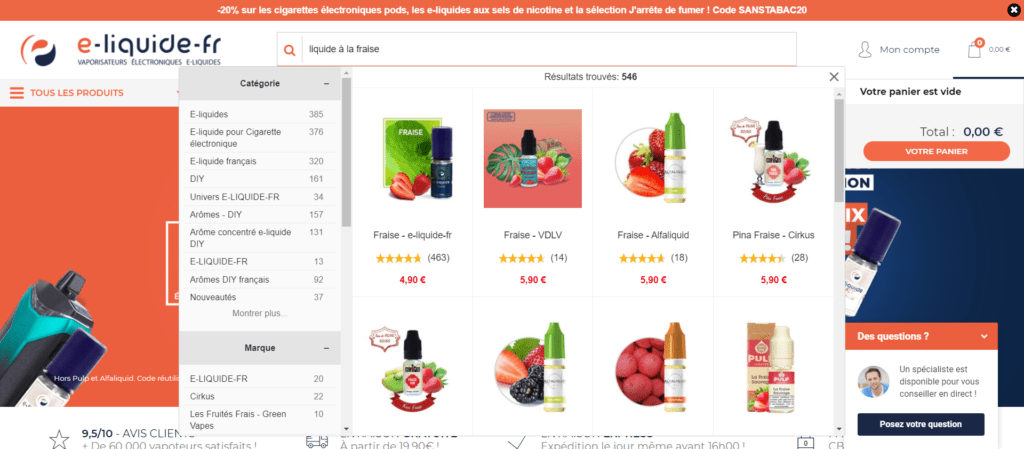
Task: Click the Mon compte user icon
Action: [865, 50]
